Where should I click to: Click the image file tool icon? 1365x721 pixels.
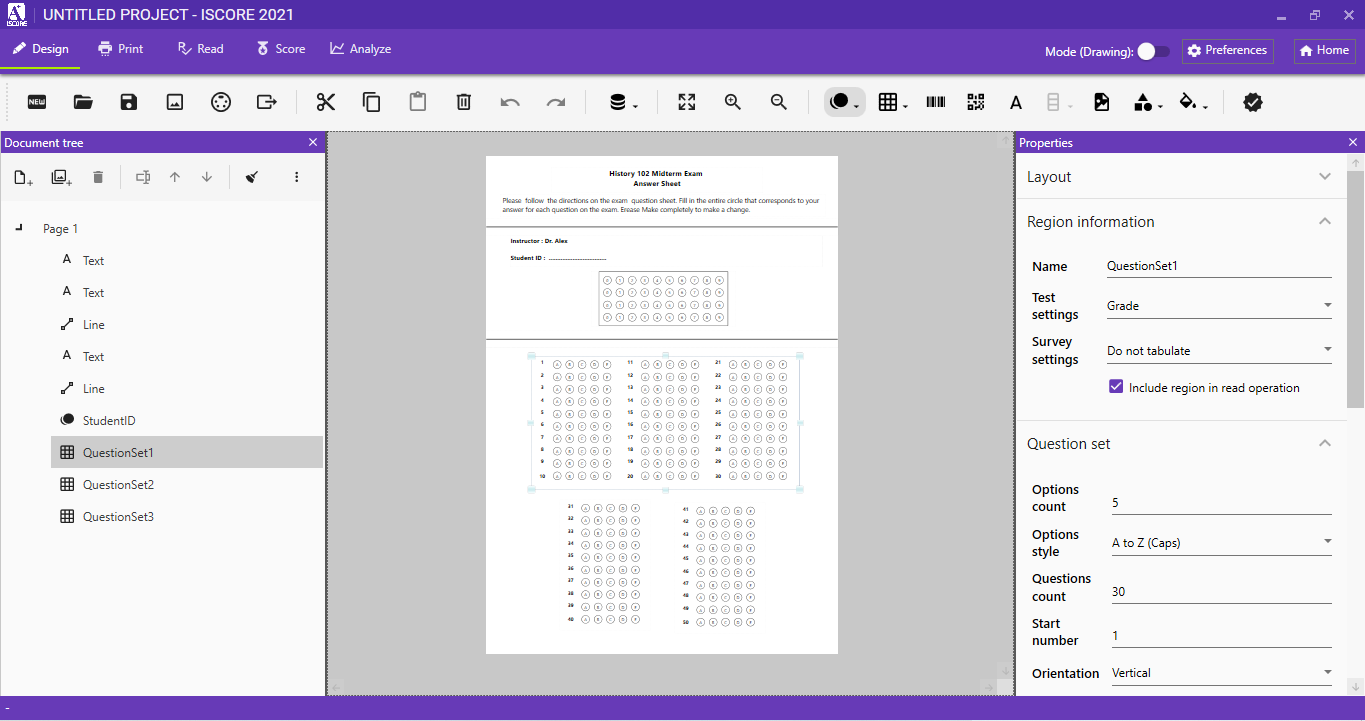pos(1102,102)
